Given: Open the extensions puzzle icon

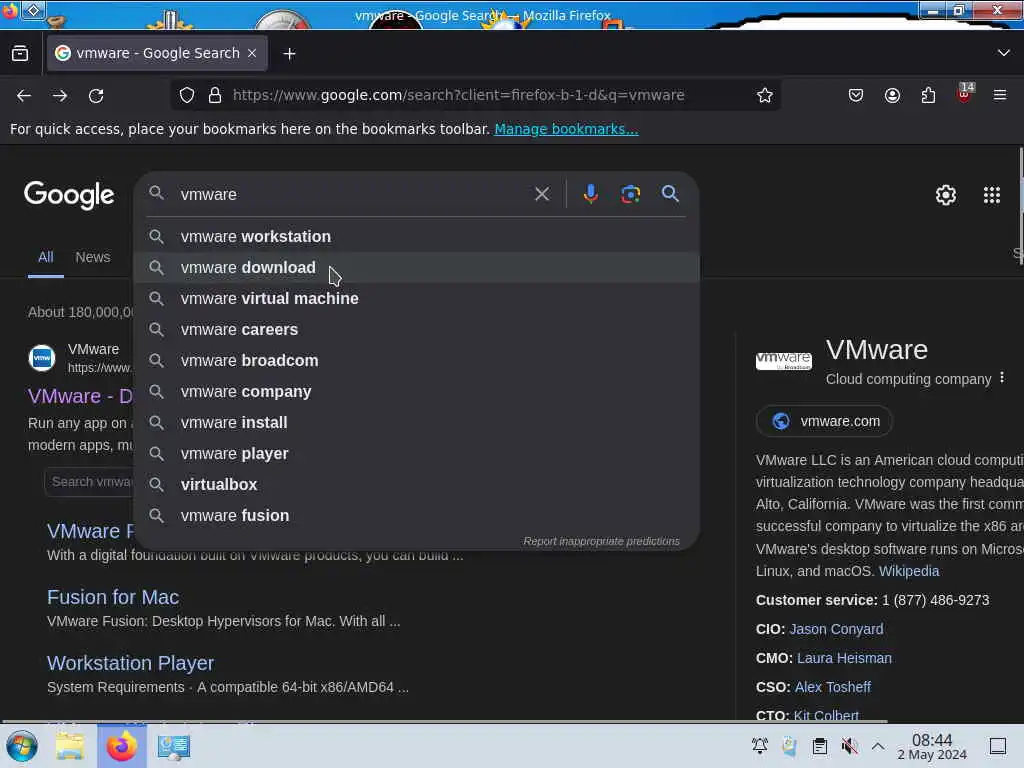Looking at the screenshot, I should tap(928, 95).
